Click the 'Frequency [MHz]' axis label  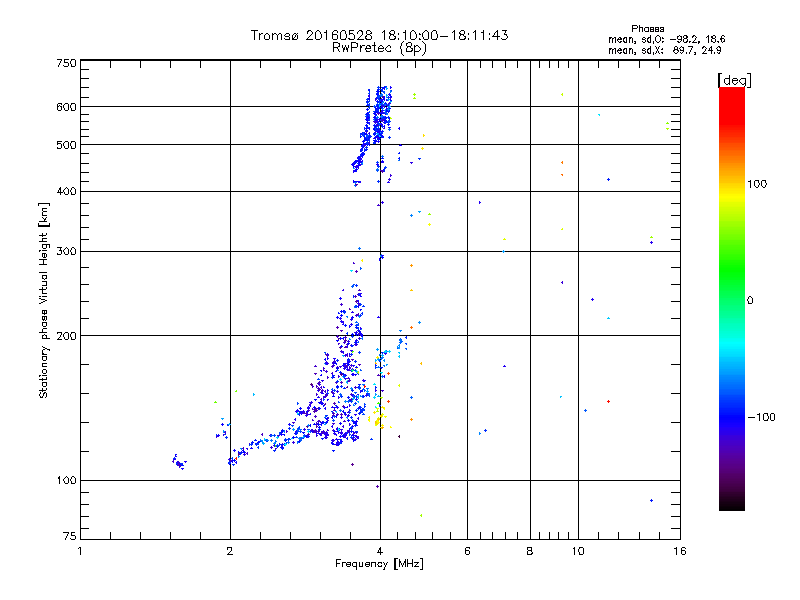point(379,564)
